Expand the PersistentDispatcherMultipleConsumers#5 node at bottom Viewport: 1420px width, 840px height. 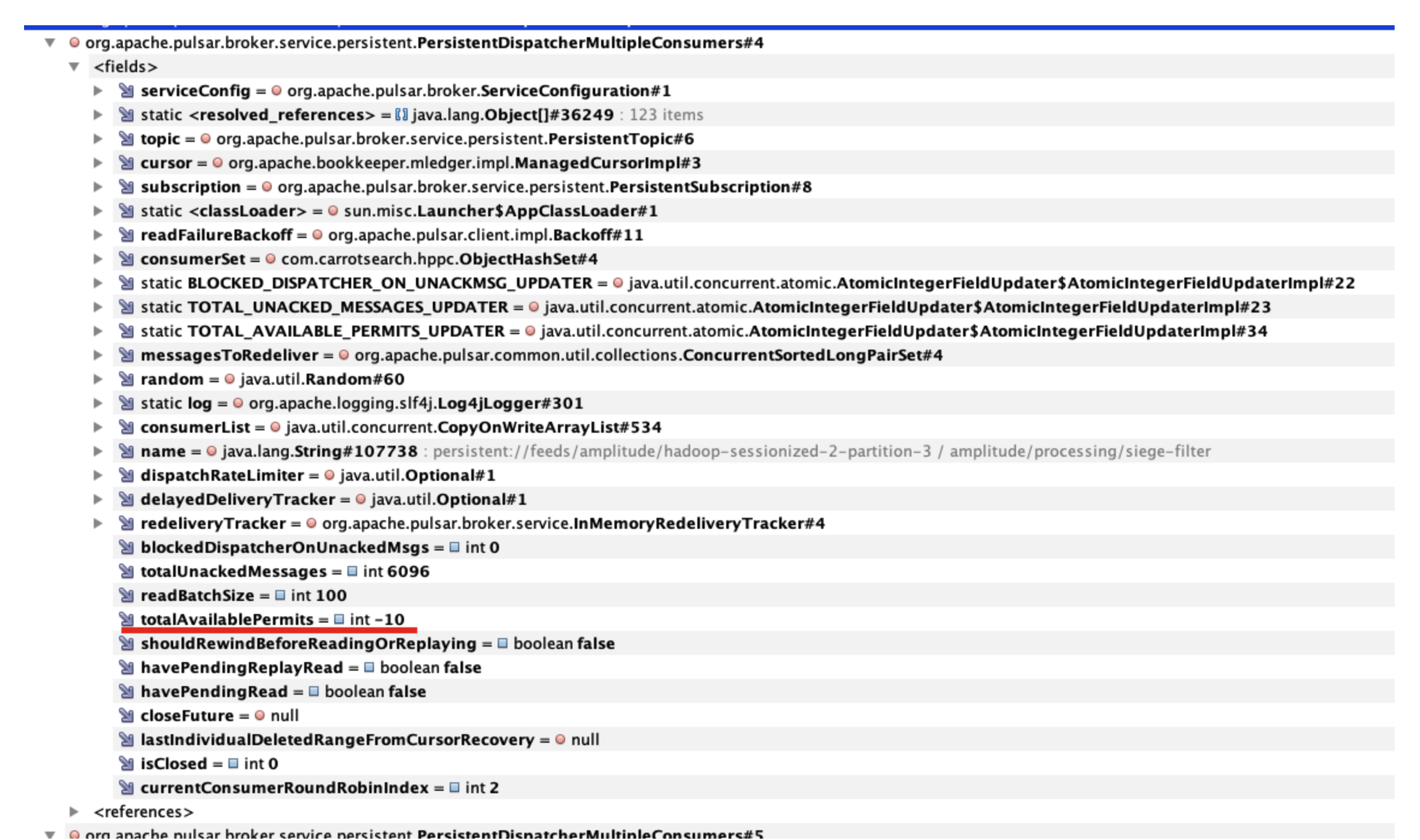coord(50,834)
